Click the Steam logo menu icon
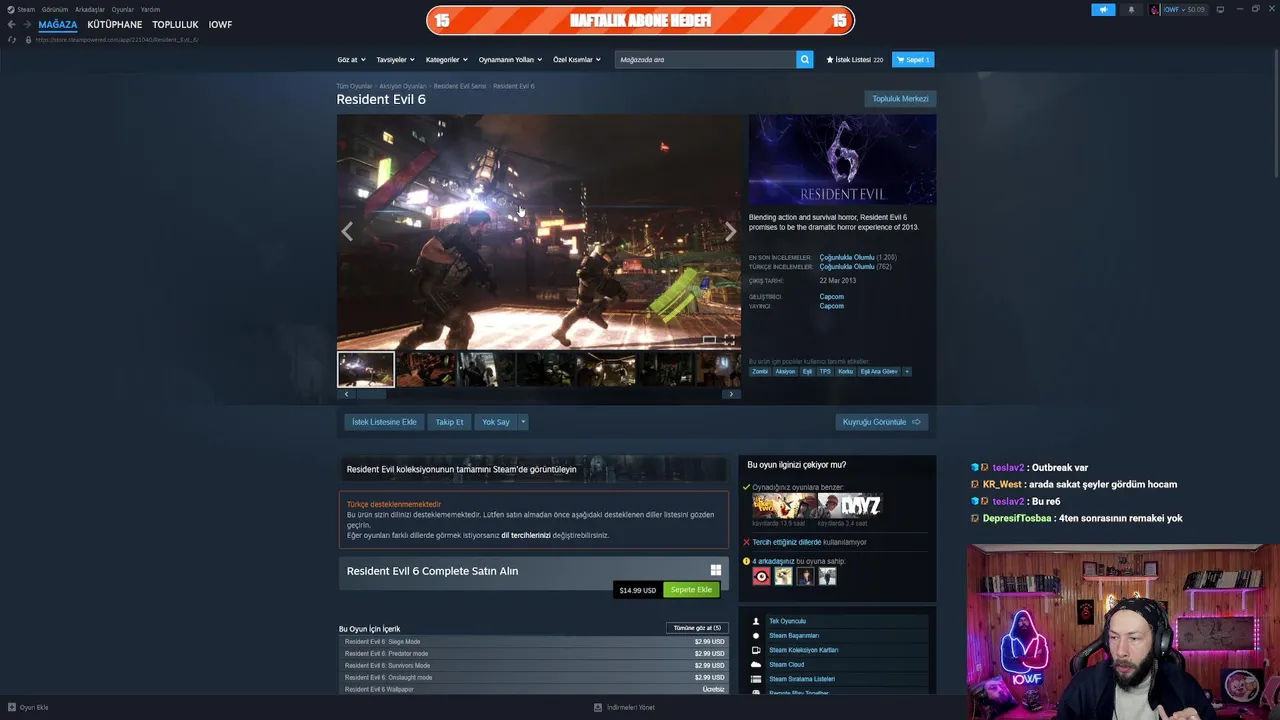 (x=11, y=9)
